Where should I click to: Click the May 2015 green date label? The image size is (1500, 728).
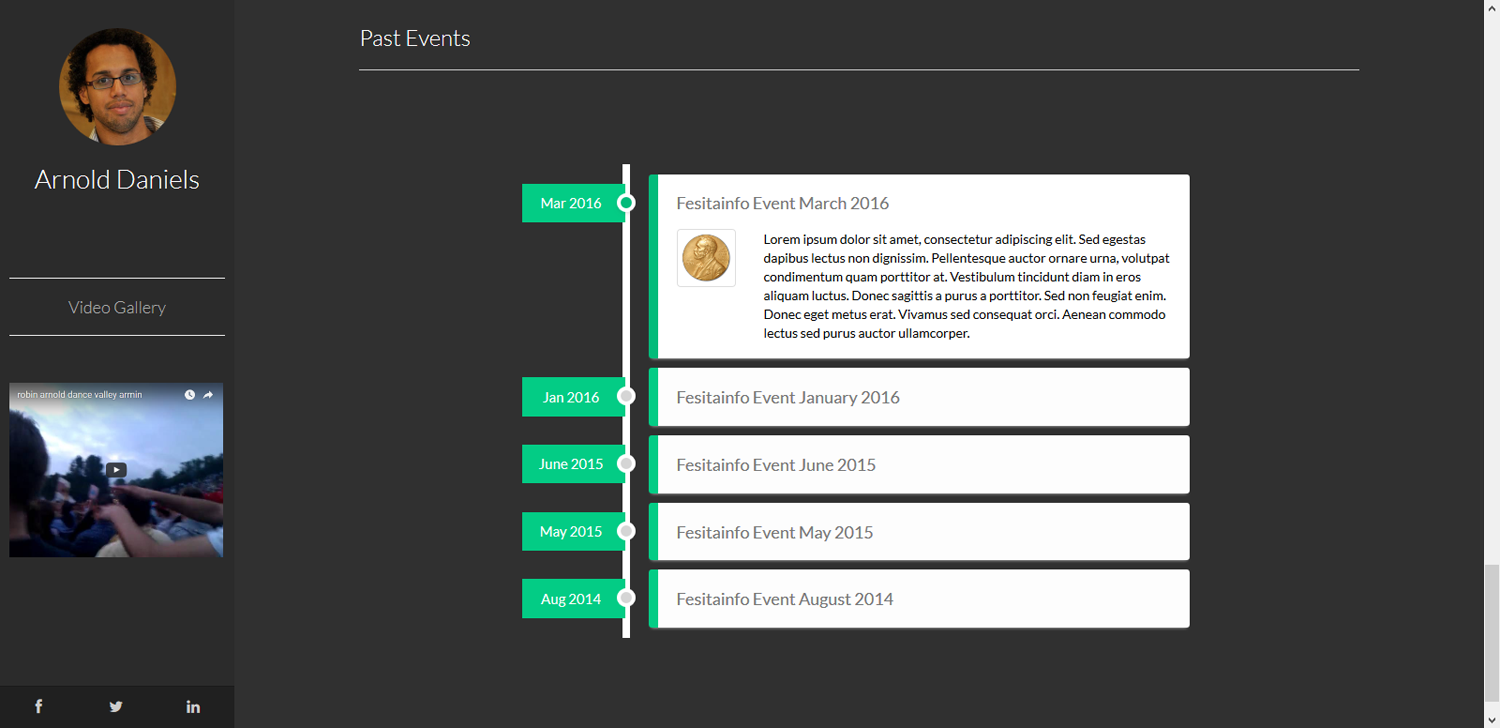[571, 531]
